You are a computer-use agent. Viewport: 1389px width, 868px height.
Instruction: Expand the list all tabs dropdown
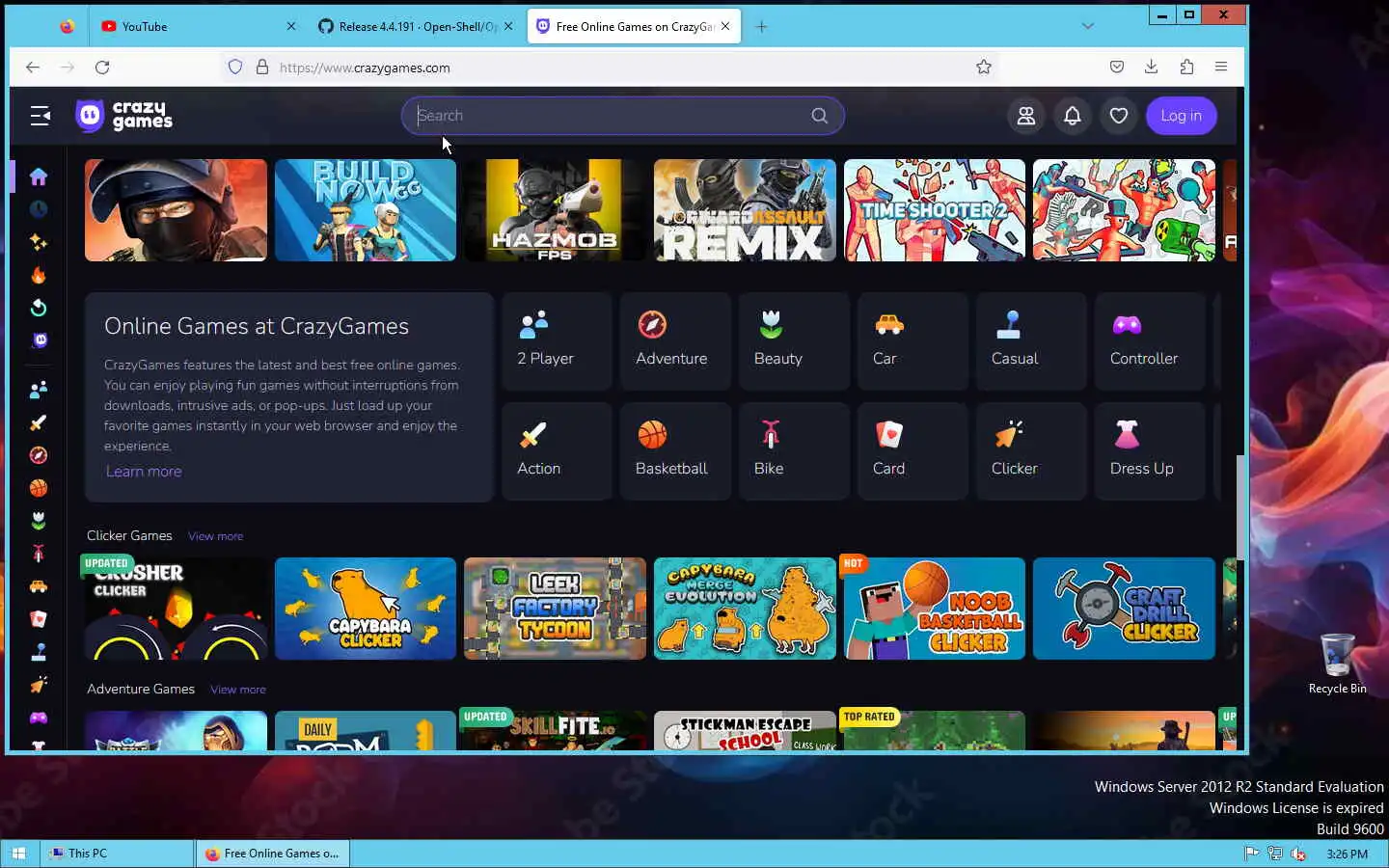pyautogui.click(x=1088, y=26)
